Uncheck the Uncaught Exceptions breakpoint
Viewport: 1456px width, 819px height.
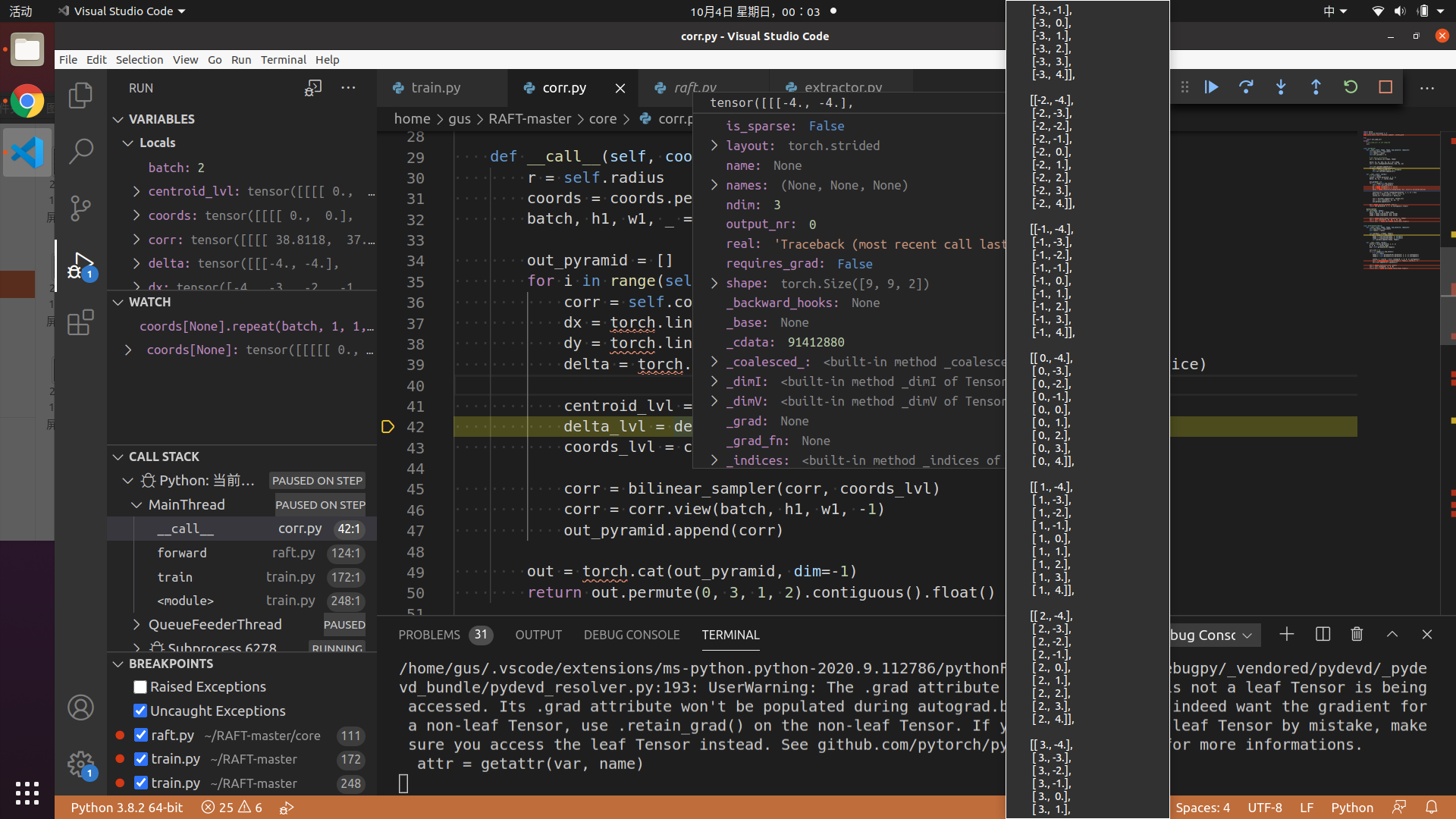[x=140, y=711]
